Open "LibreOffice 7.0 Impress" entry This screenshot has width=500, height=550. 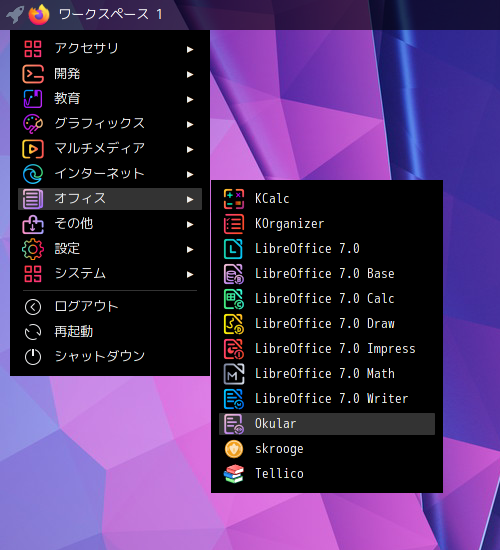tap(327, 349)
